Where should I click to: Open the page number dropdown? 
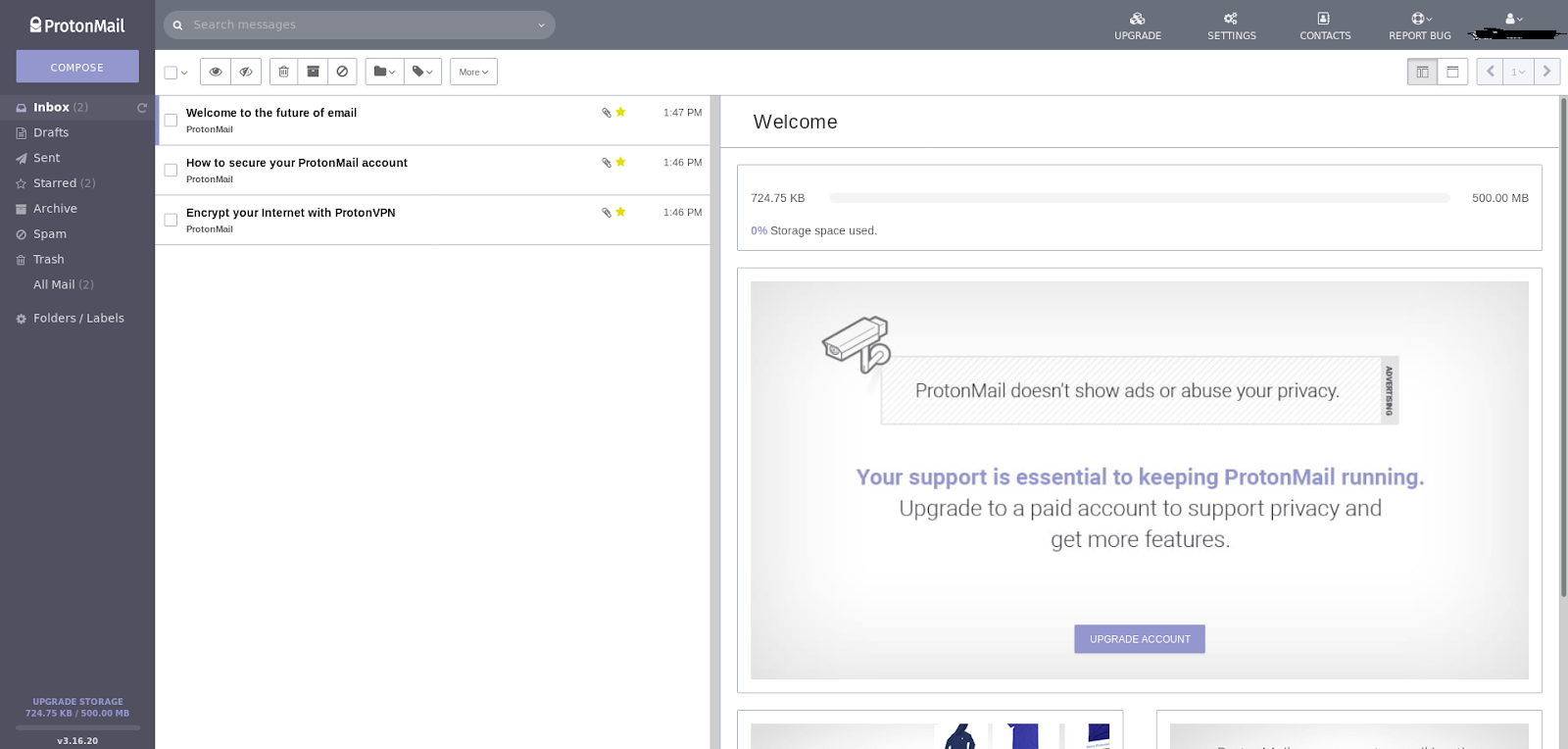tap(1518, 72)
